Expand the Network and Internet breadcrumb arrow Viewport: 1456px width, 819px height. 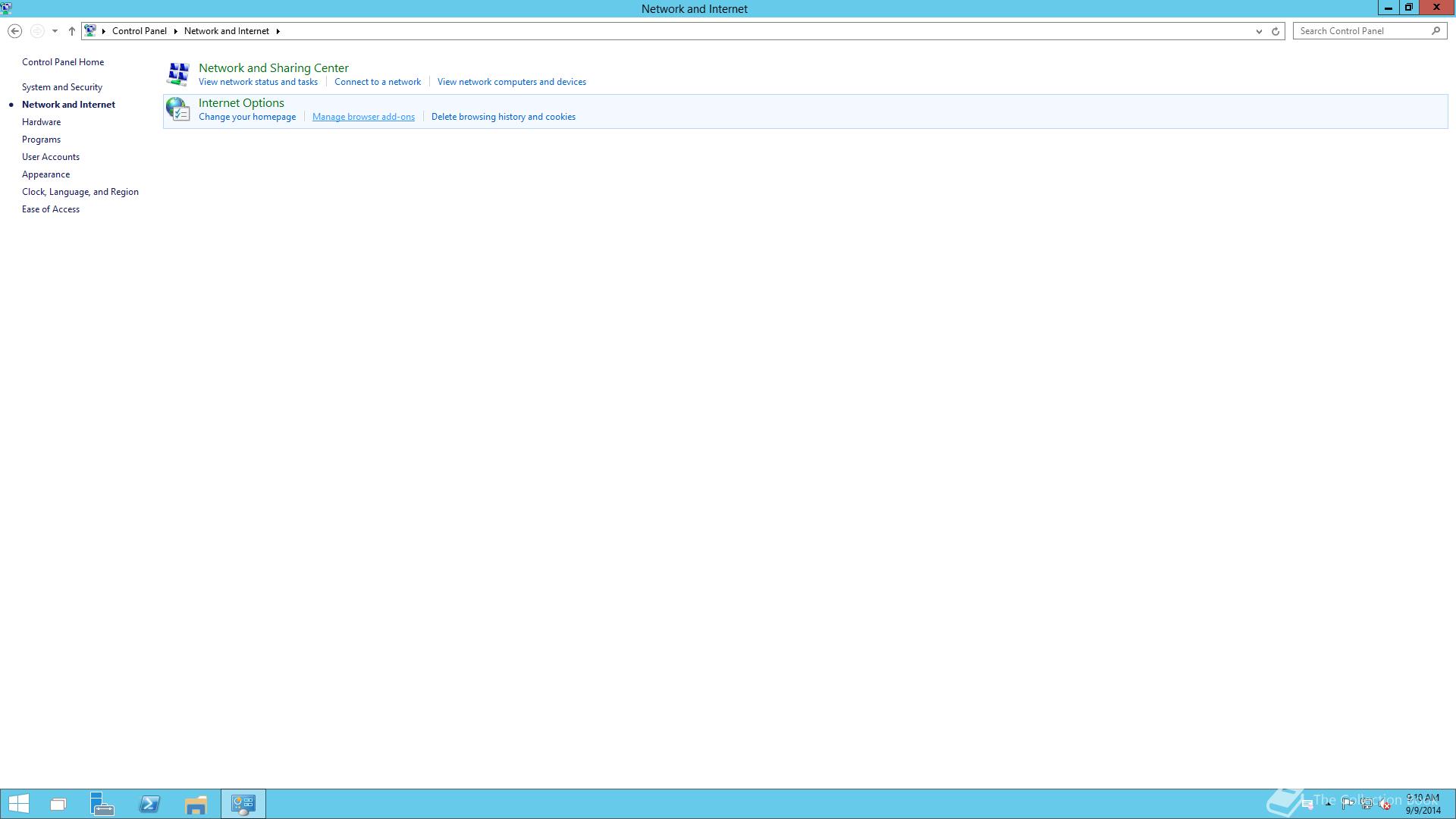(x=278, y=31)
